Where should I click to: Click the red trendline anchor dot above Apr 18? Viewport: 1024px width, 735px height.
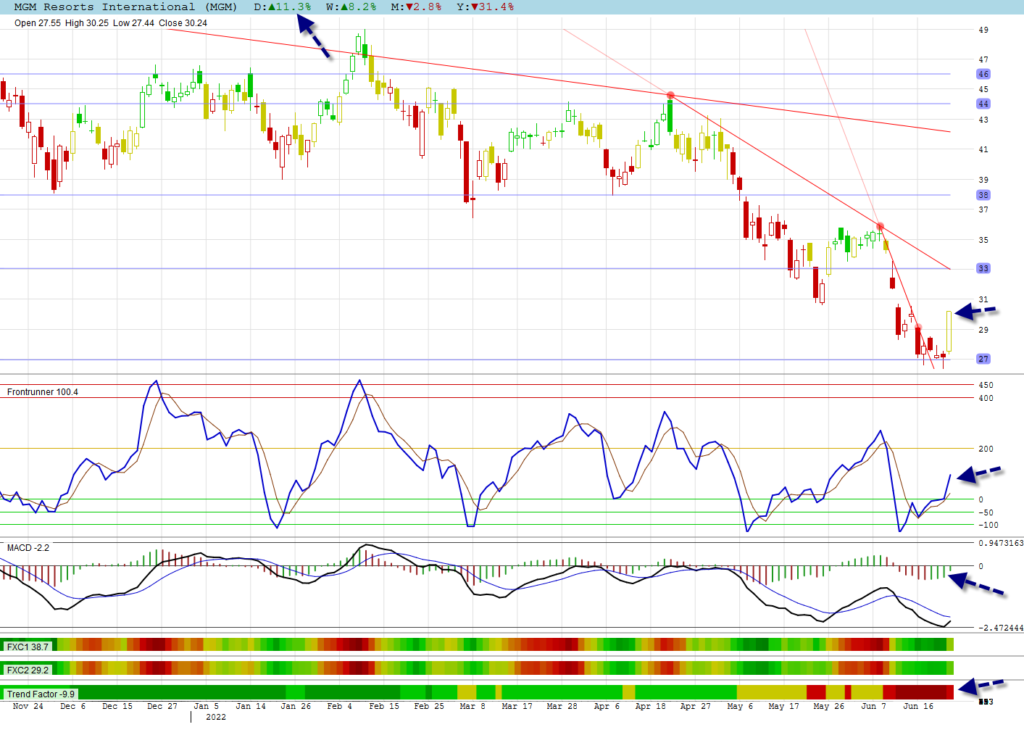(670, 95)
